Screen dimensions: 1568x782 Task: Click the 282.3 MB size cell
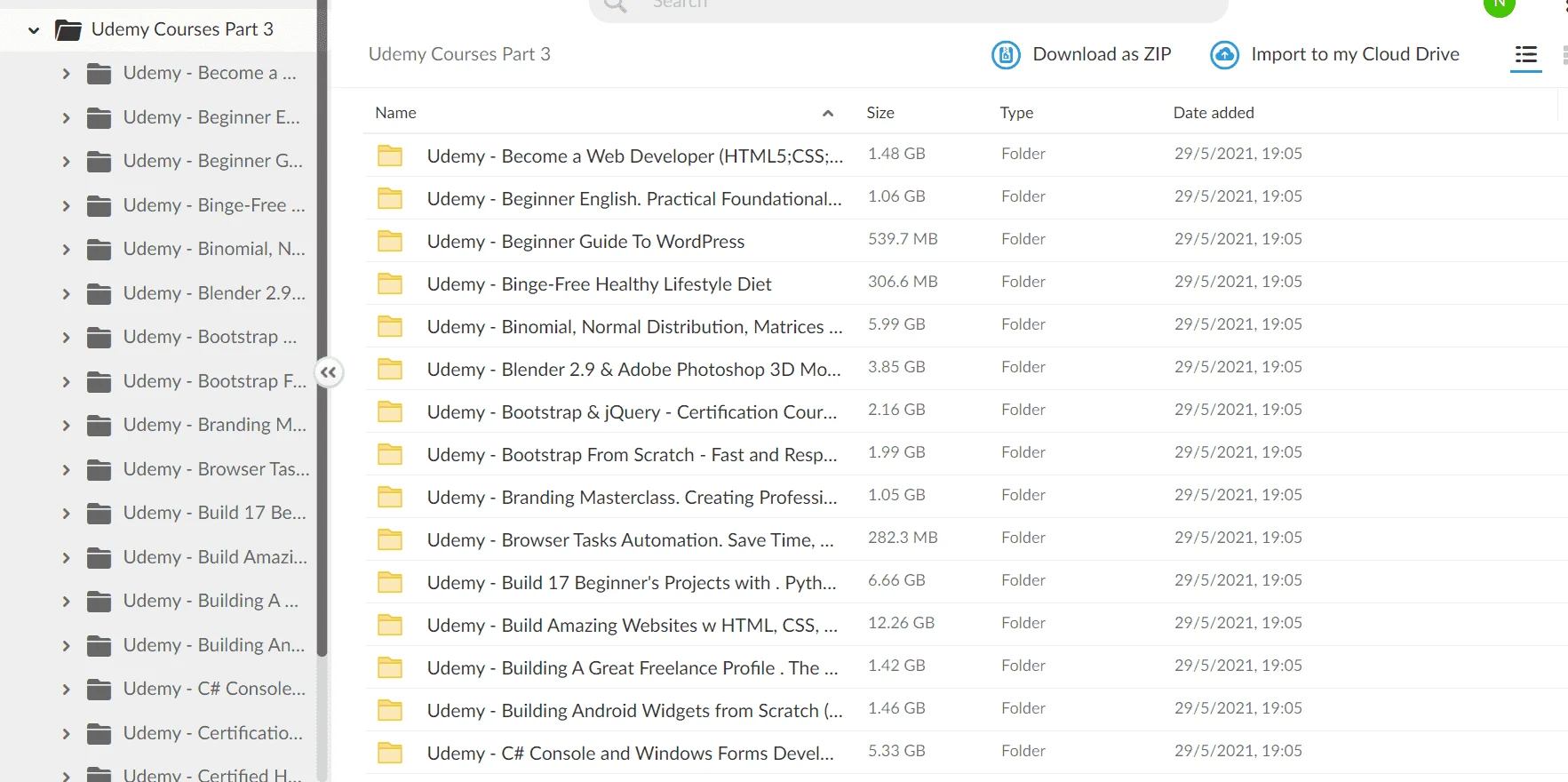click(903, 538)
